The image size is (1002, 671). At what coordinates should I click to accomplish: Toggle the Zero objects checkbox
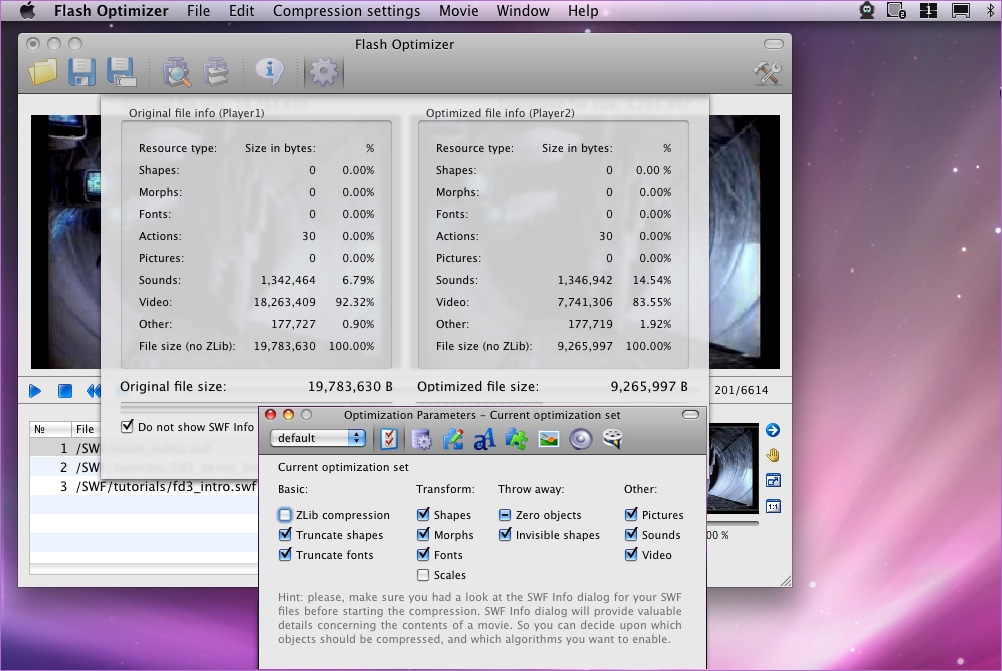click(505, 514)
